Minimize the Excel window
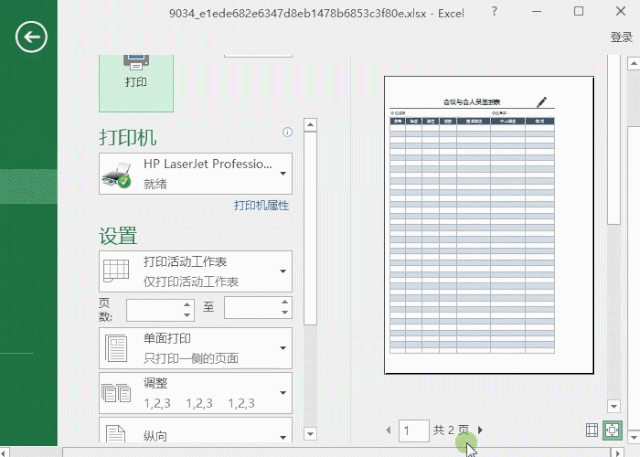The image size is (640, 457). [x=537, y=11]
